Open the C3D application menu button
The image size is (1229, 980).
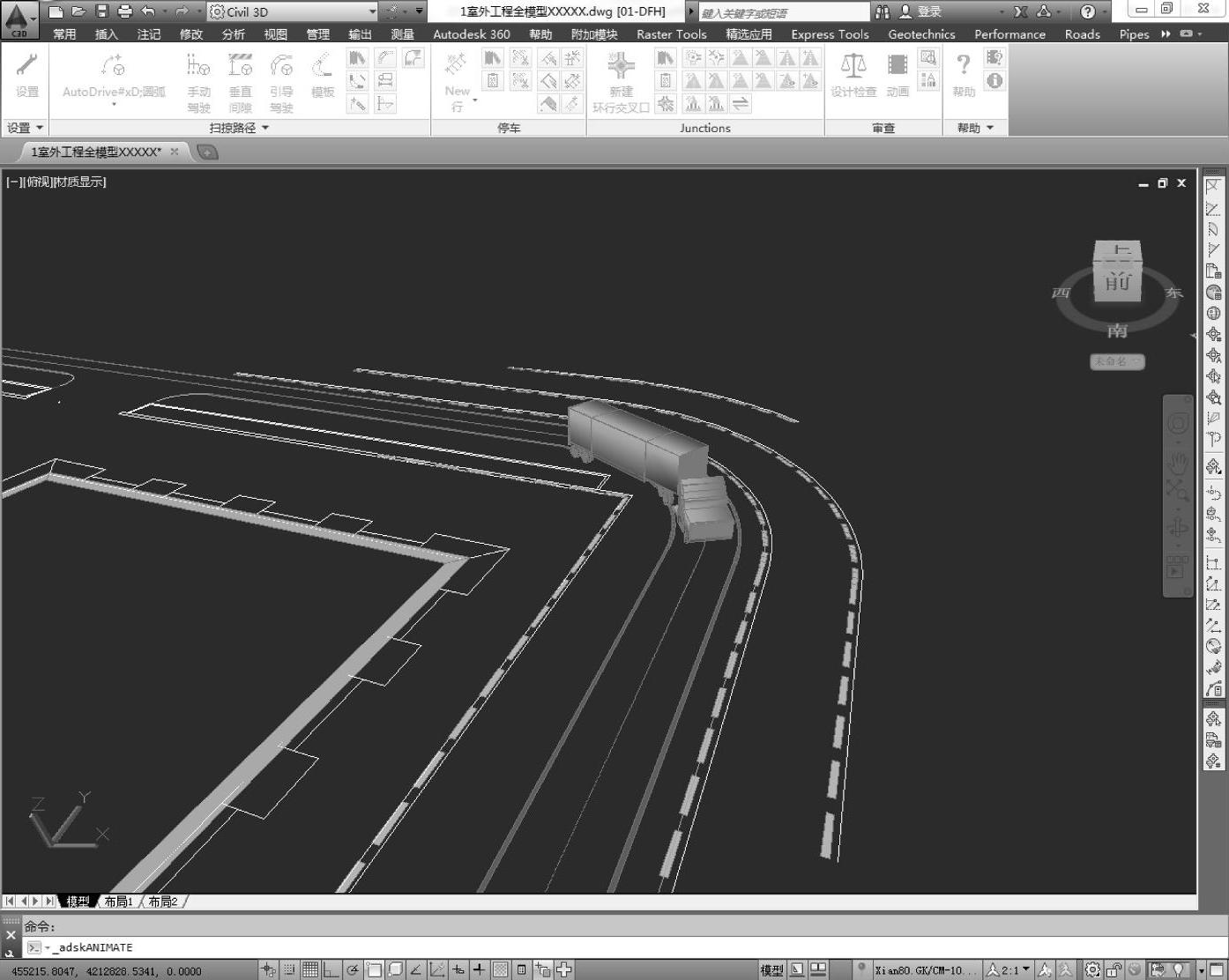pyautogui.click(x=19, y=19)
